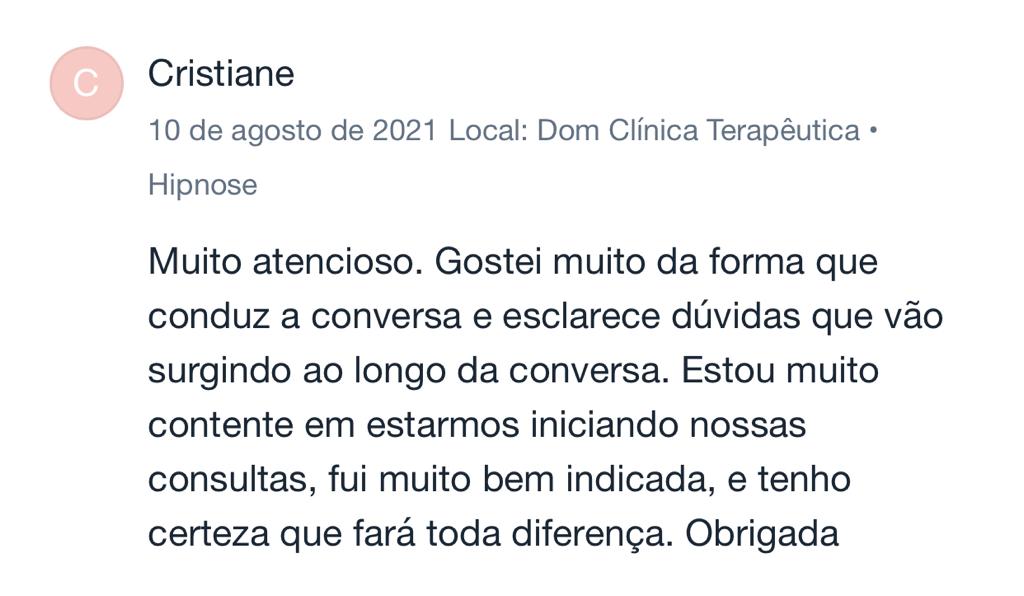Click the line starting 'conduz a conversa'
1024x596 pixels.
(x=545, y=318)
